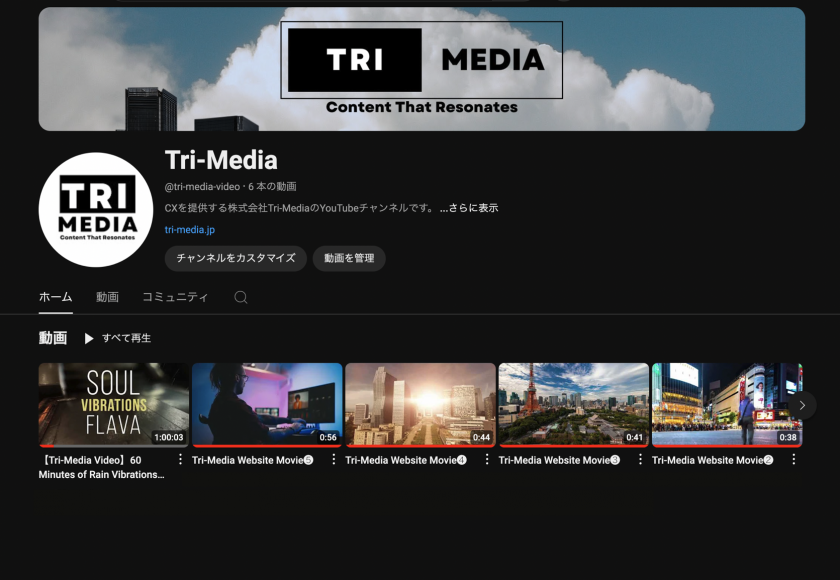Switch to the コミュニティ tab
The height and width of the screenshot is (580, 840).
[176, 297]
